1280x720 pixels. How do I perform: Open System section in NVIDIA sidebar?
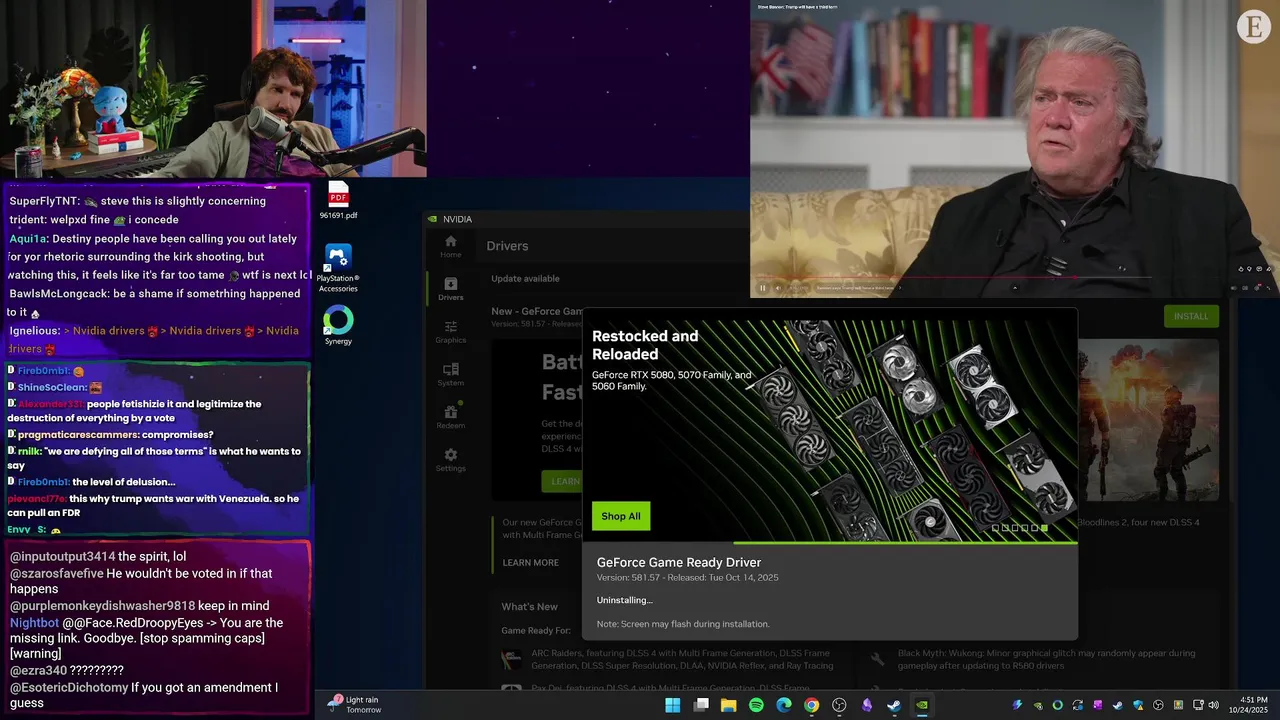(450, 375)
